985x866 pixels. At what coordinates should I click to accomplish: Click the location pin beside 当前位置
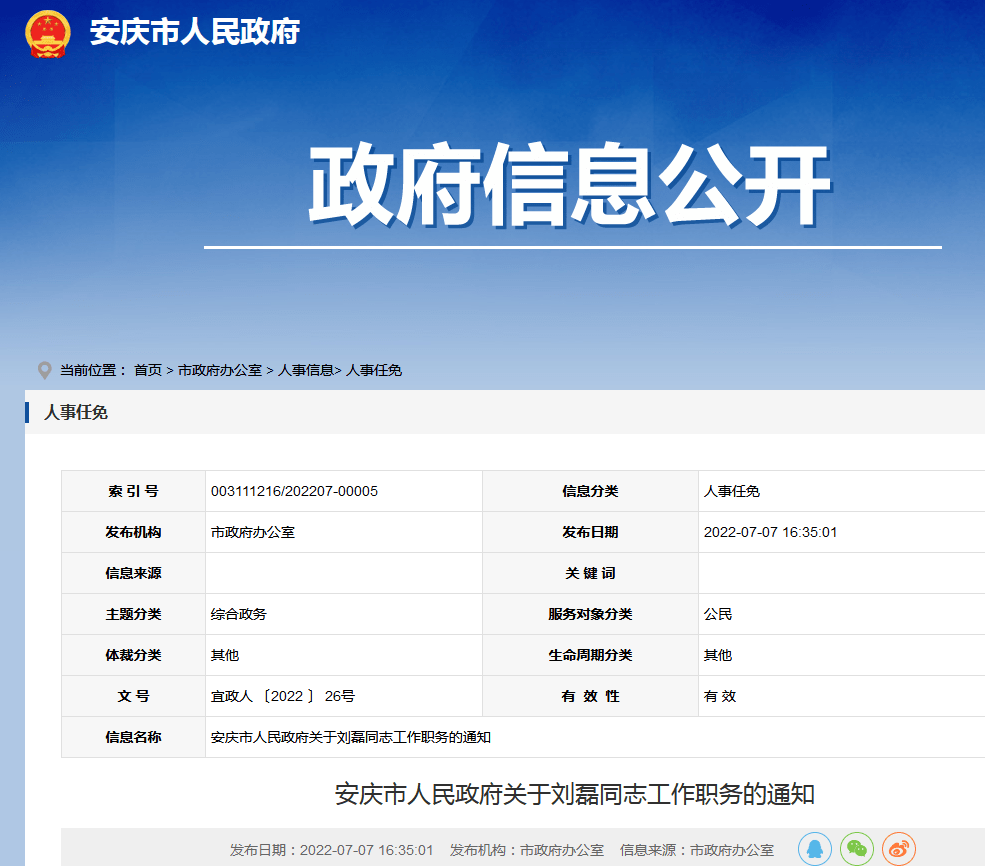pyautogui.click(x=42, y=369)
